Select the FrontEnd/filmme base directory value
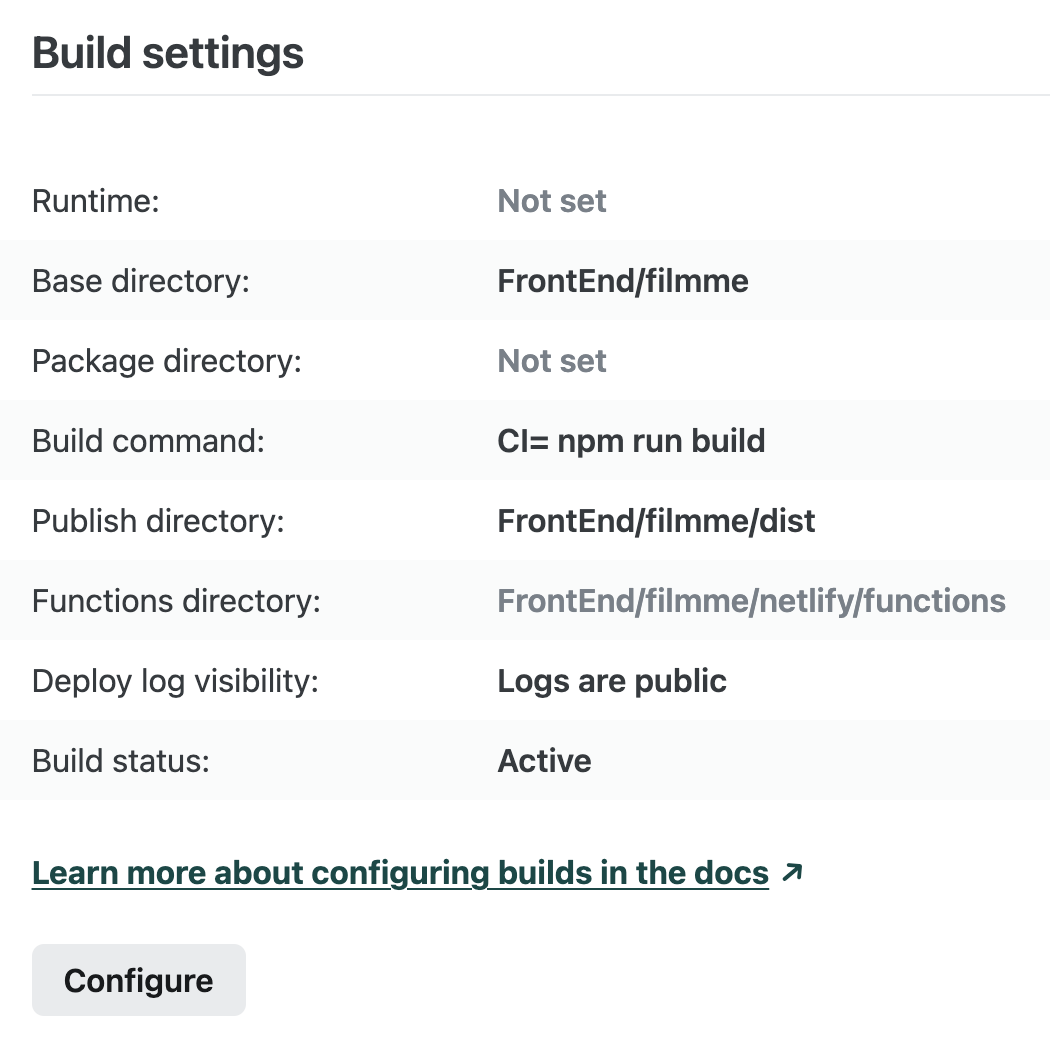1050x1056 pixels. (623, 281)
